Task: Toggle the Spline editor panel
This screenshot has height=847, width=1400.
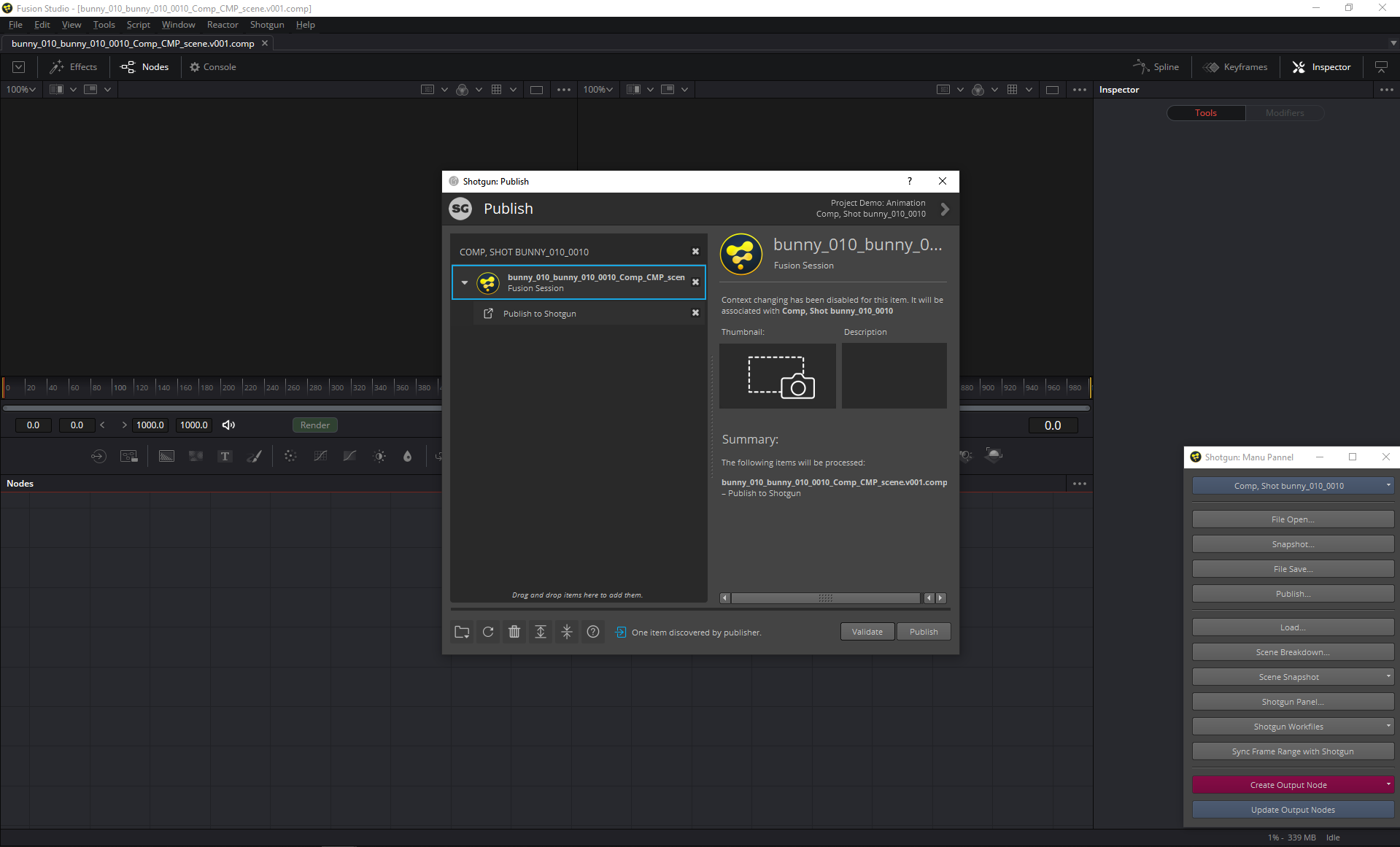Action: click(x=1156, y=66)
